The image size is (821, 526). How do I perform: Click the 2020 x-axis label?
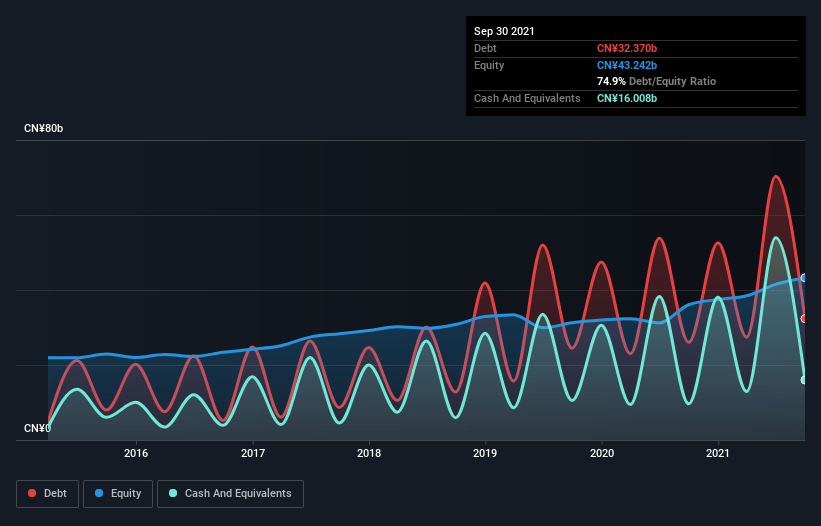tap(602, 453)
